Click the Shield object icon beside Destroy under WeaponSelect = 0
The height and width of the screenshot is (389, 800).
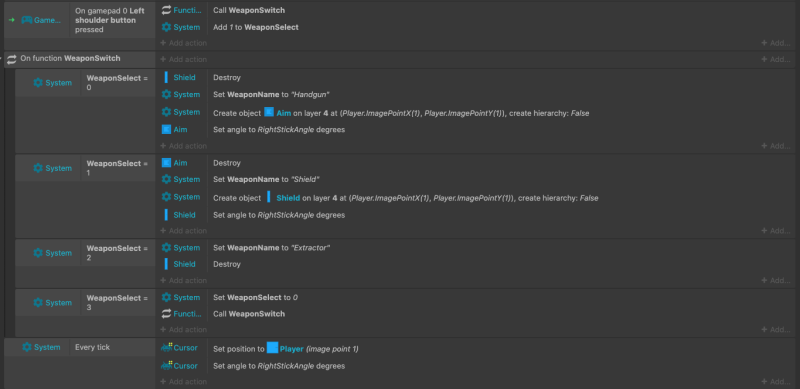[166, 78]
